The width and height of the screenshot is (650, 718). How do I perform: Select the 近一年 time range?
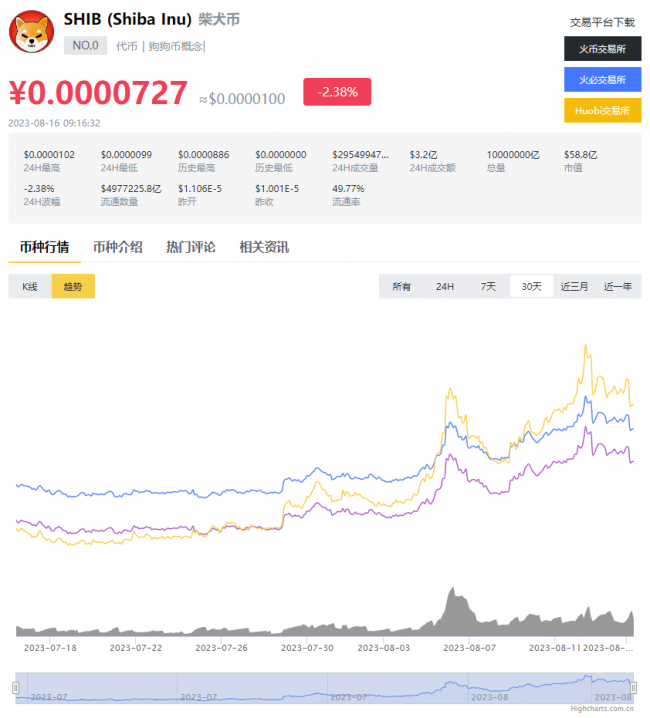[618, 287]
